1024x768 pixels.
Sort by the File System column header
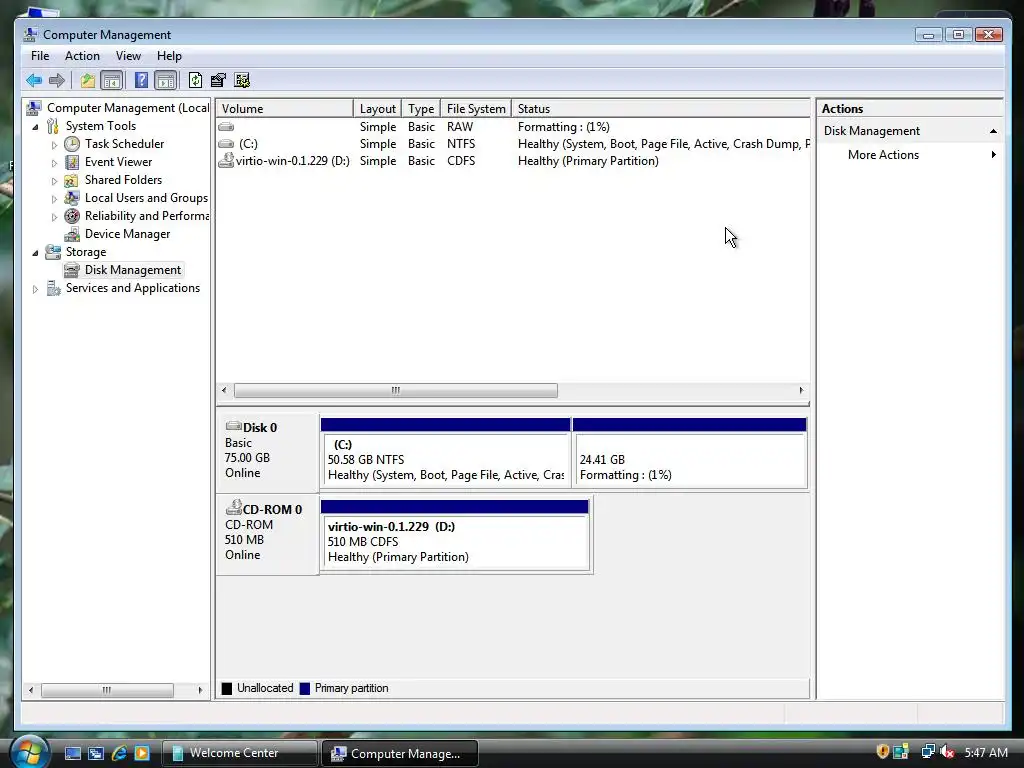click(476, 108)
